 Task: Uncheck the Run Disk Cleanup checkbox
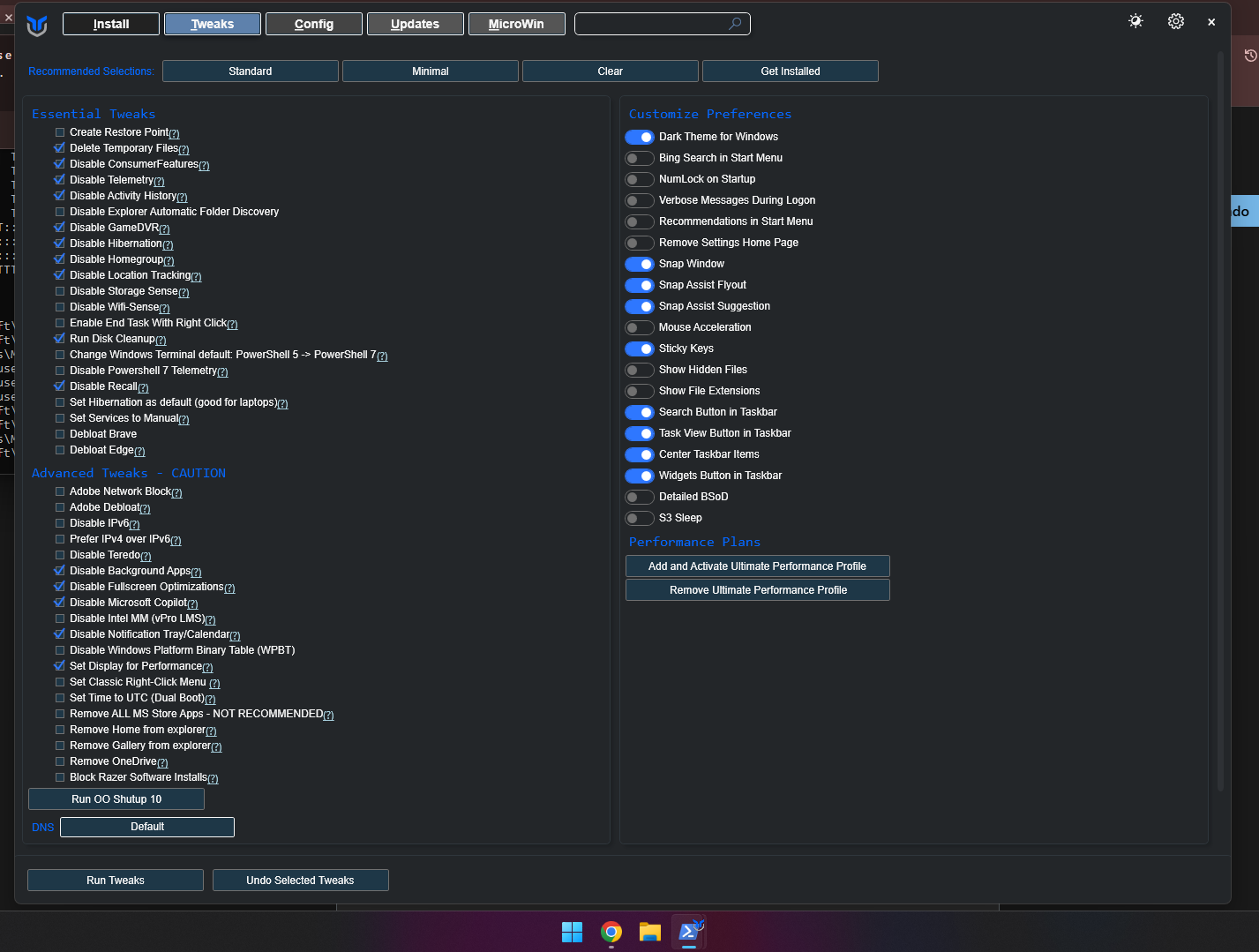(x=60, y=339)
